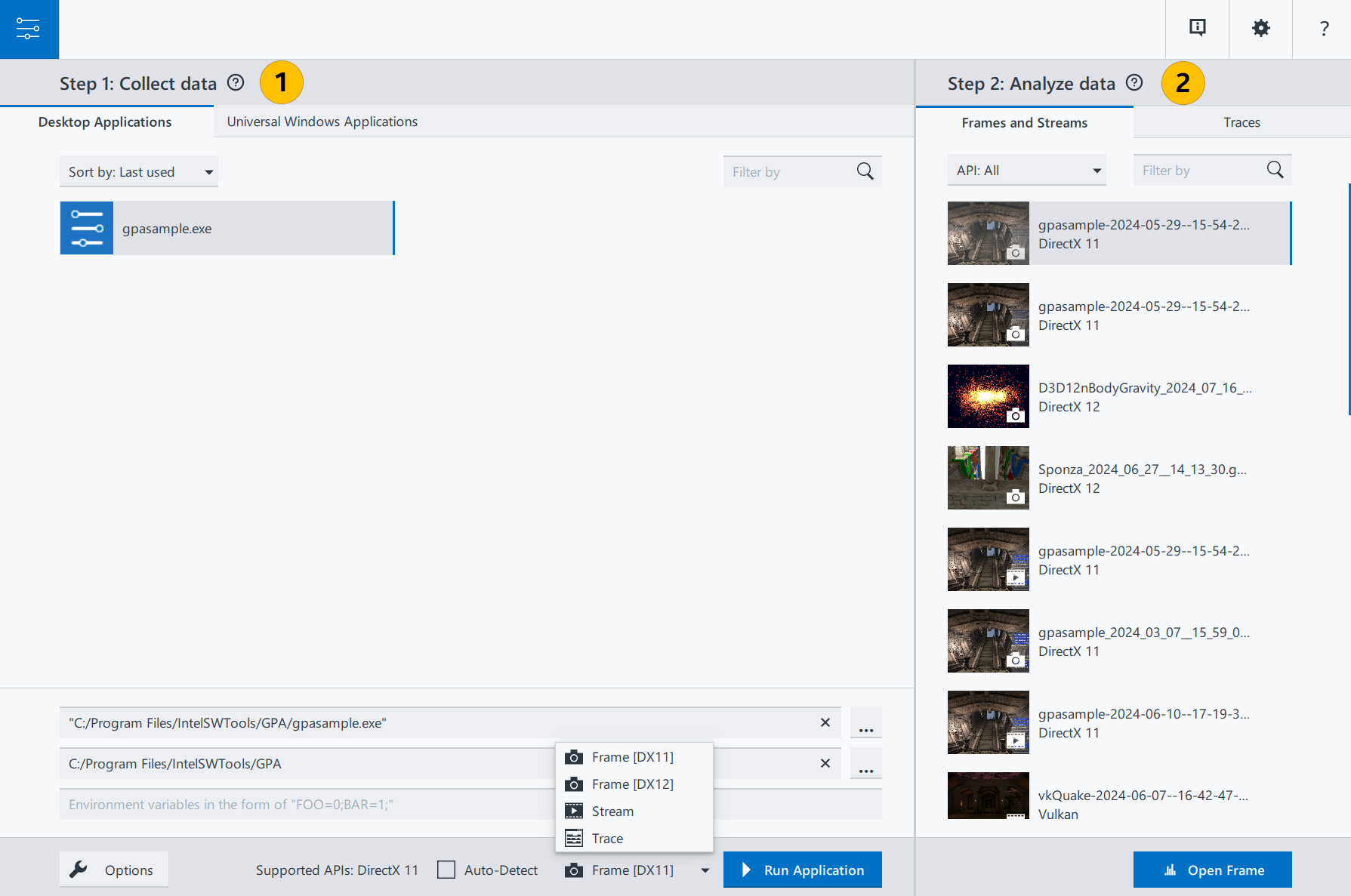Expand the Sort by: Last used dropdown

[x=139, y=171]
